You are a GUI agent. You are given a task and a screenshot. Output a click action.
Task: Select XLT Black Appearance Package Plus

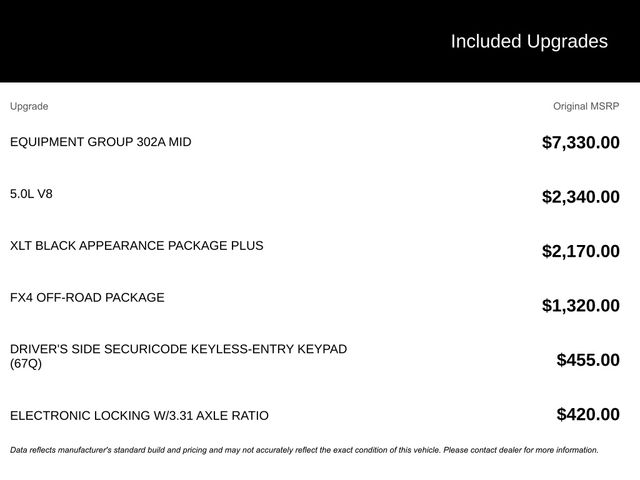click(x=137, y=246)
